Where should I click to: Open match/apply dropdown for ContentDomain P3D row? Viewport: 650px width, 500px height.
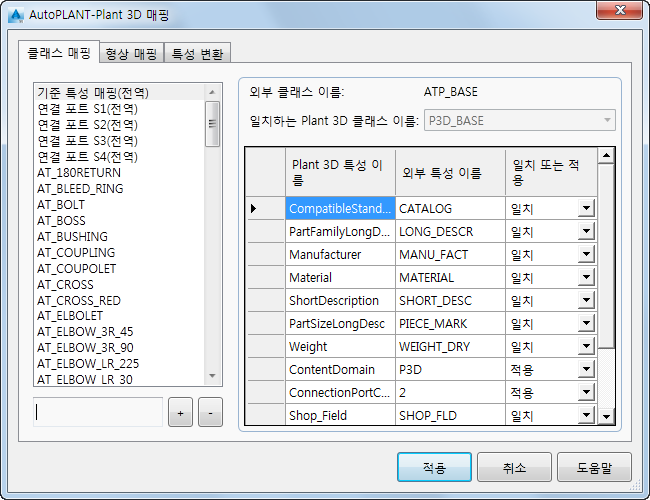(x=586, y=369)
